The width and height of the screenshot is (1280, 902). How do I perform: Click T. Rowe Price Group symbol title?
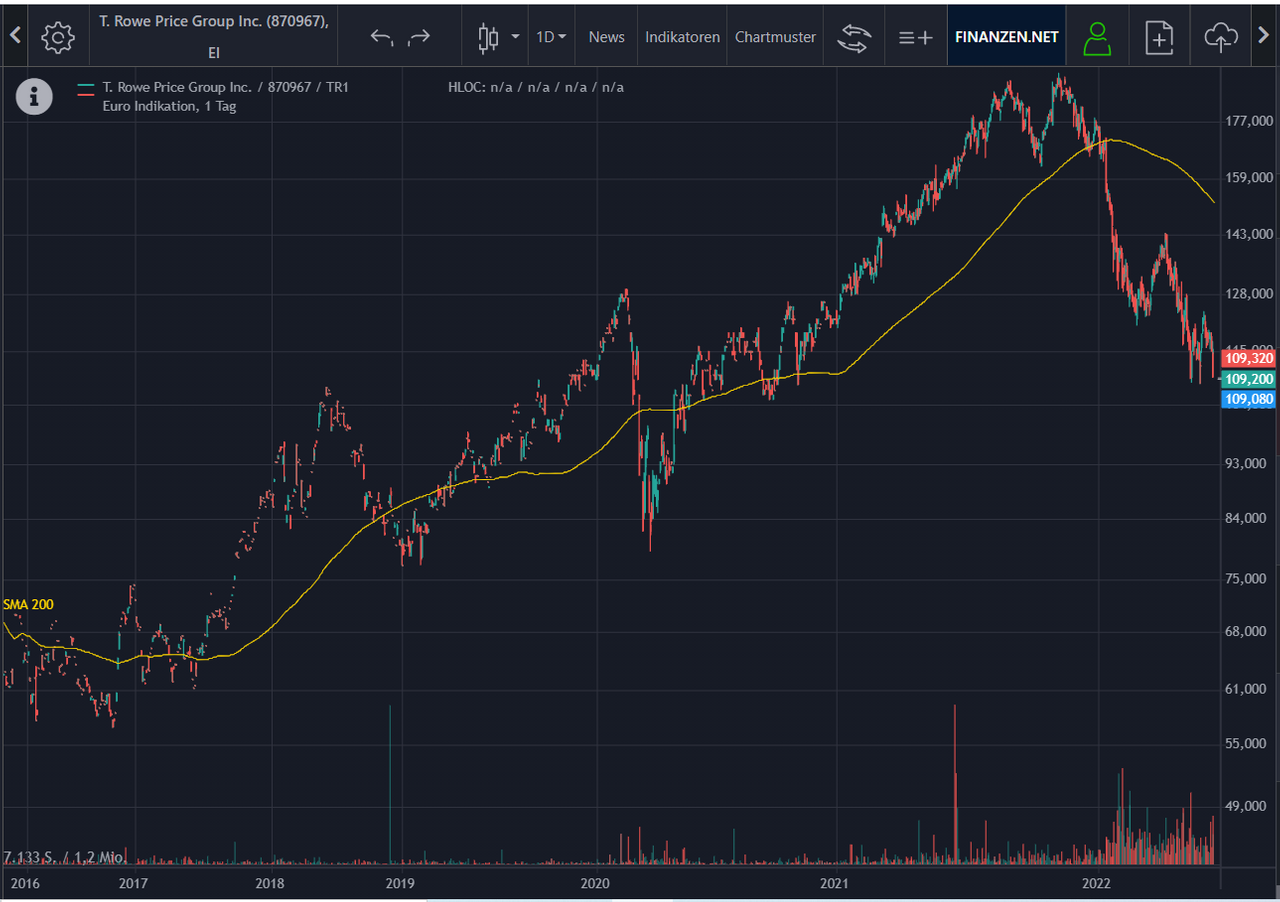pos(214,36)
